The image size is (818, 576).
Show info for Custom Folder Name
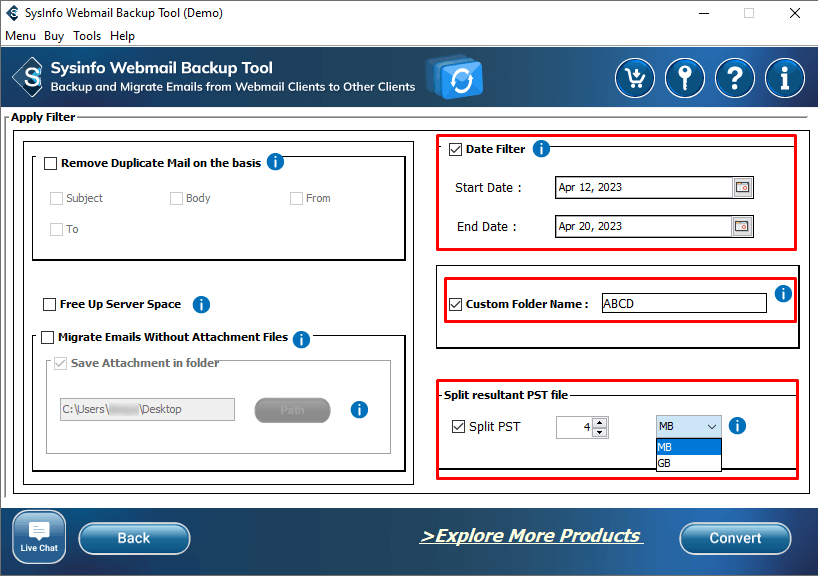(783, 293)
